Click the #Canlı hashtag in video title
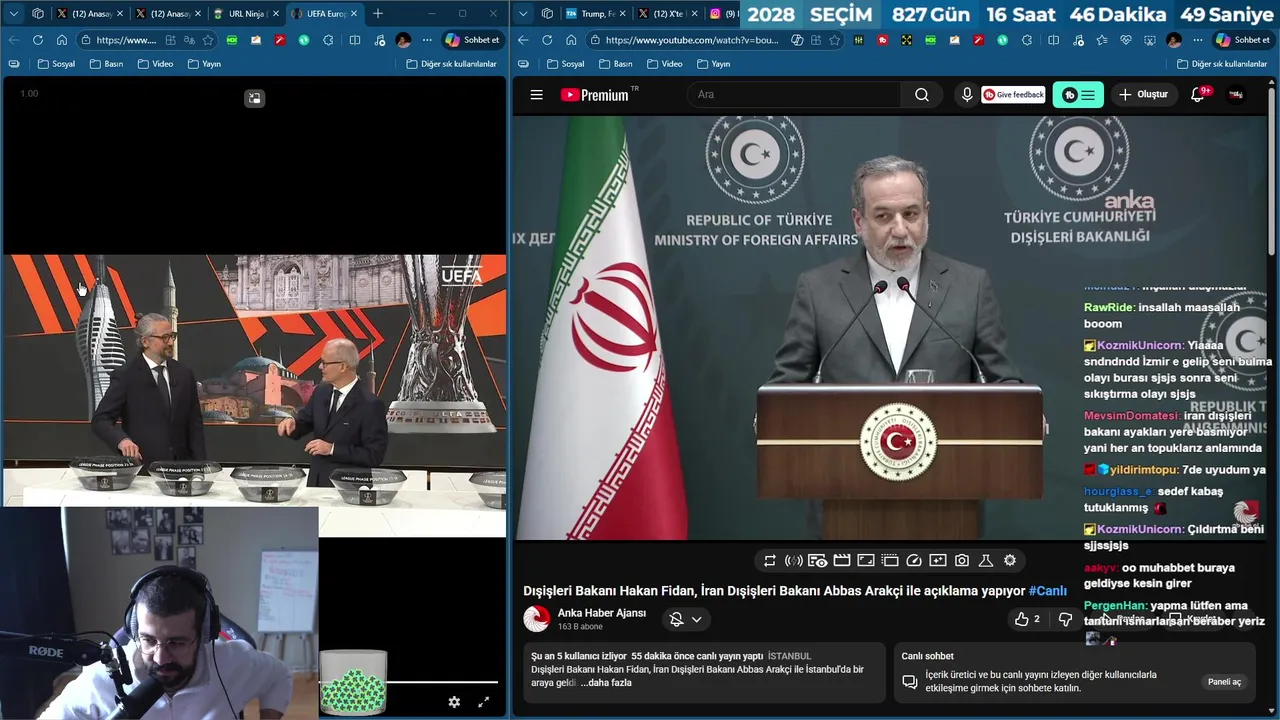 (x=1048, y=591)
